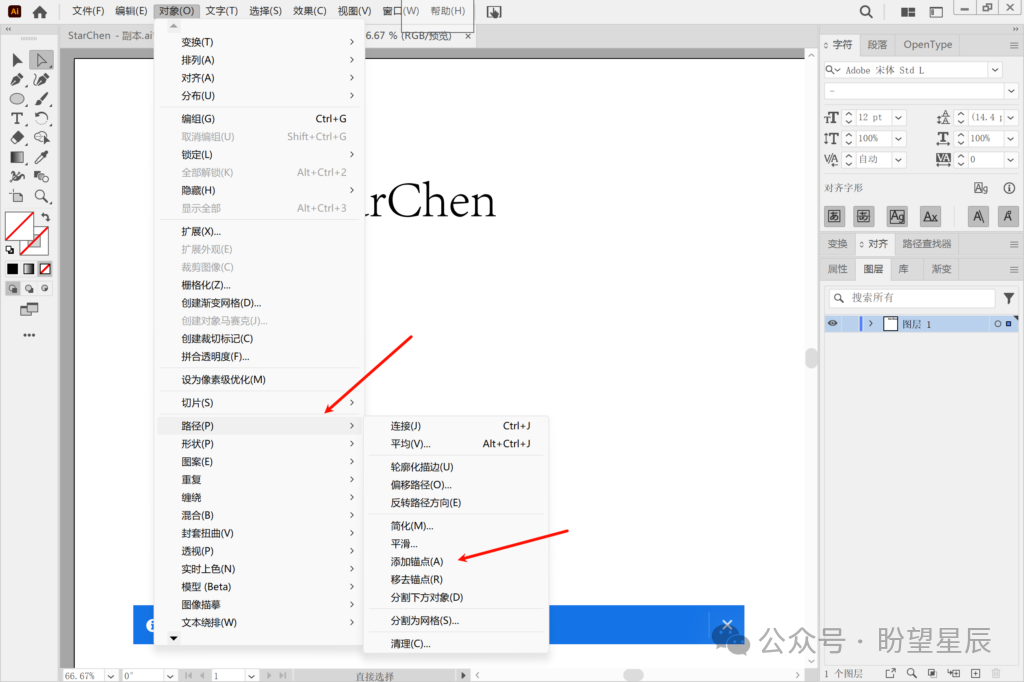Open the 变换(T) submenu
The width and height of the screenshot is (1024, 682).
point(260,42)
